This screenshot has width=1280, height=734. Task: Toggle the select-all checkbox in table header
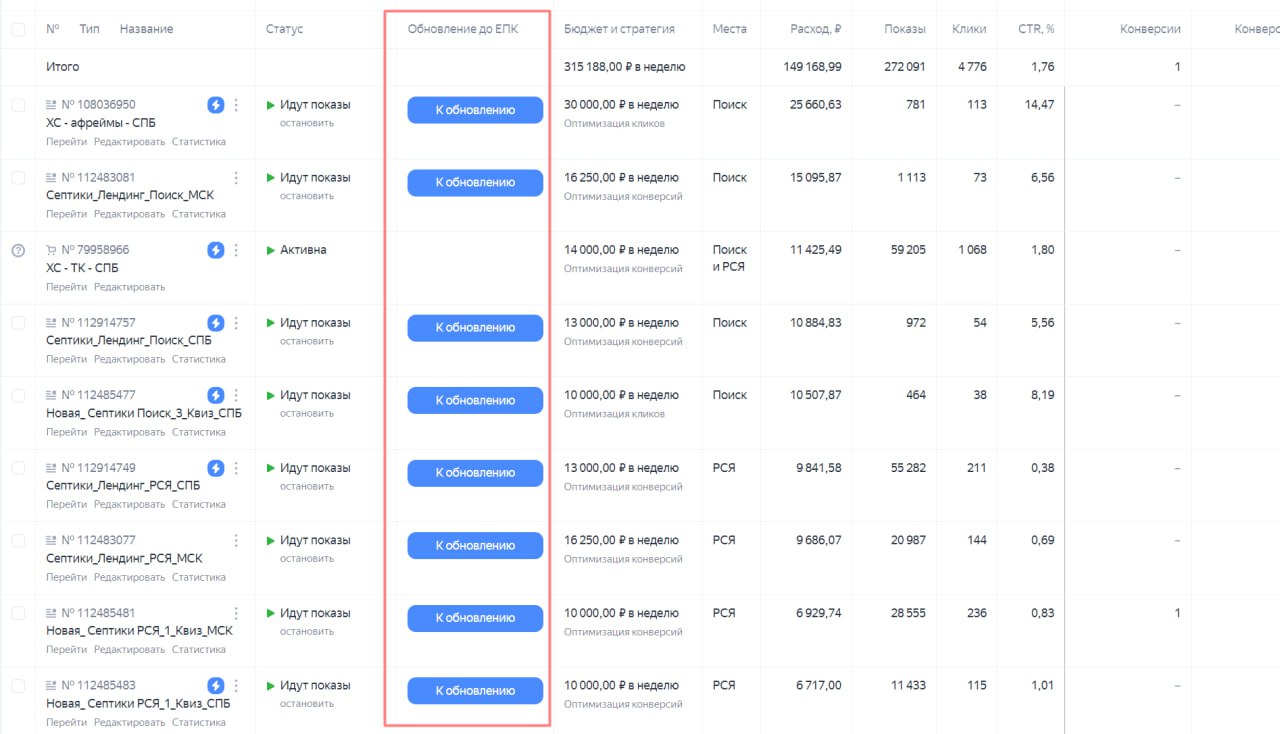(18, 30)
